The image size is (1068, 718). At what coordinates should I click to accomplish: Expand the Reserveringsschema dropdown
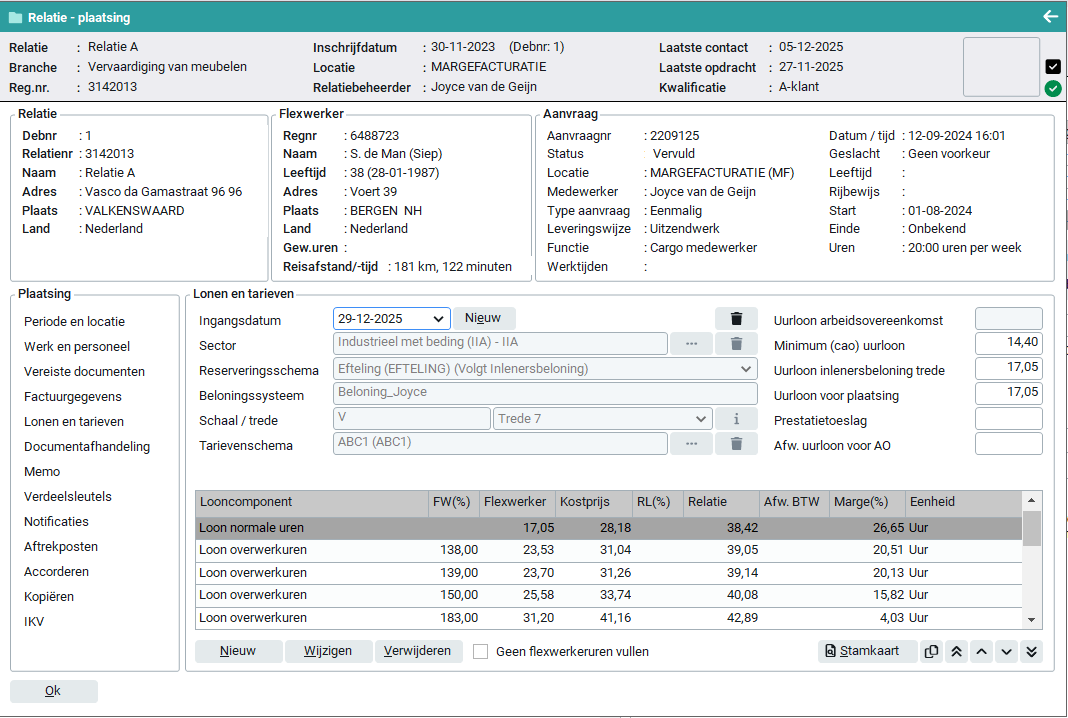tap(746, 369)
